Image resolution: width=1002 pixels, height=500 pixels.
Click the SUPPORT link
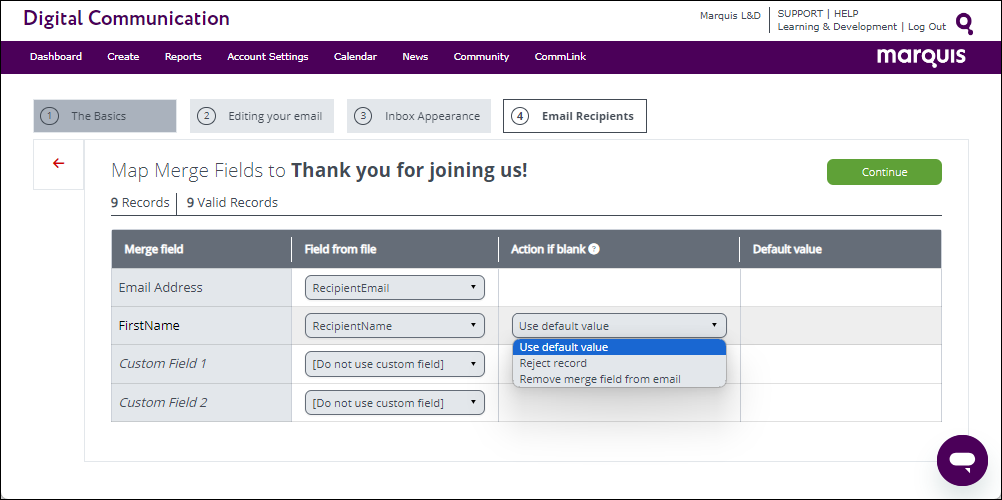point(800,14)
